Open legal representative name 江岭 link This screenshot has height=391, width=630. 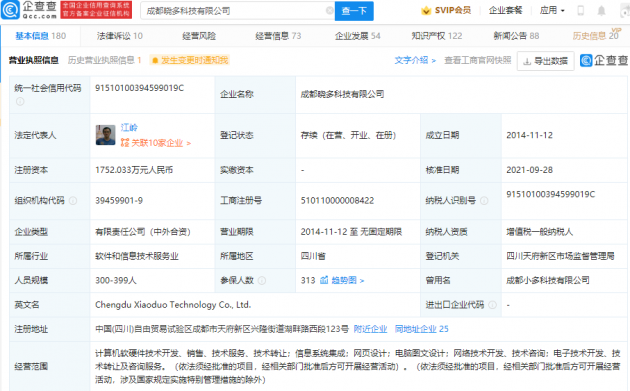pyautogui.click(x=129, y=127)
